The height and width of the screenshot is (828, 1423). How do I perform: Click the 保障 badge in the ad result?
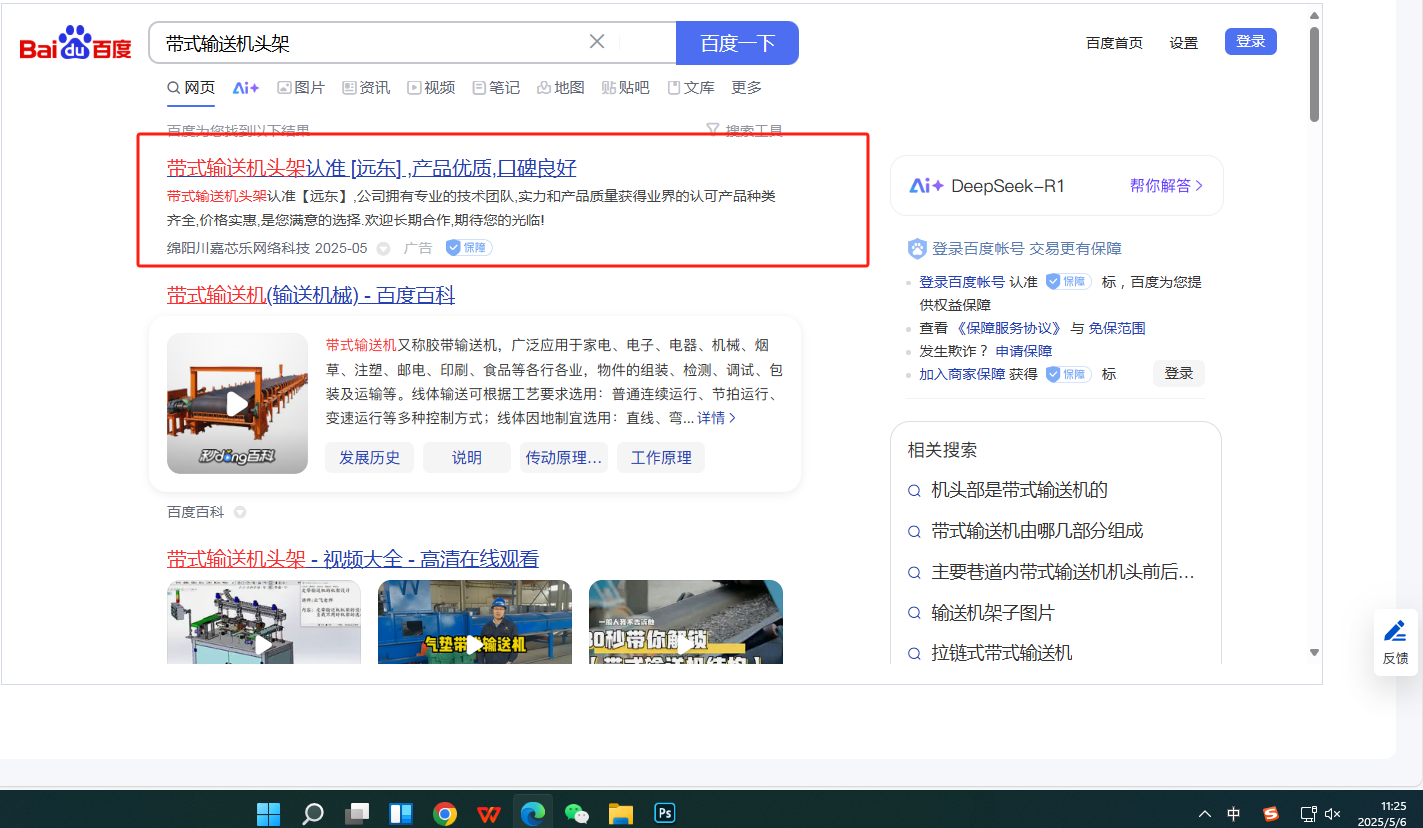(469, 247)
